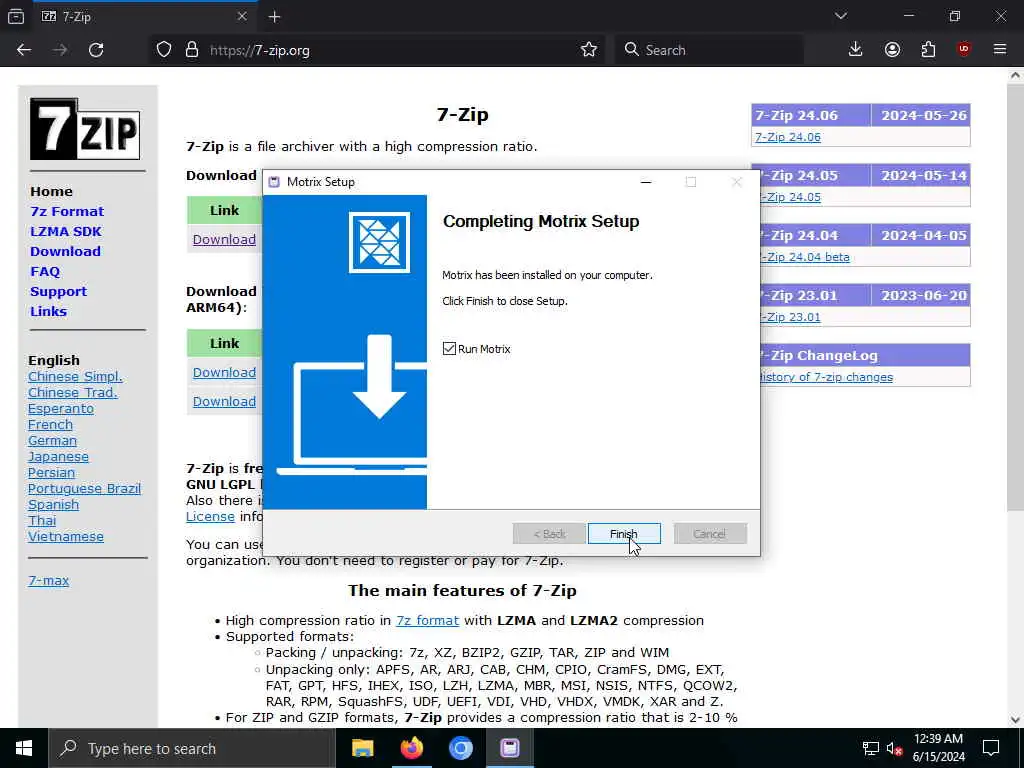Open the Firefox account icon

(x=892, y=50)
